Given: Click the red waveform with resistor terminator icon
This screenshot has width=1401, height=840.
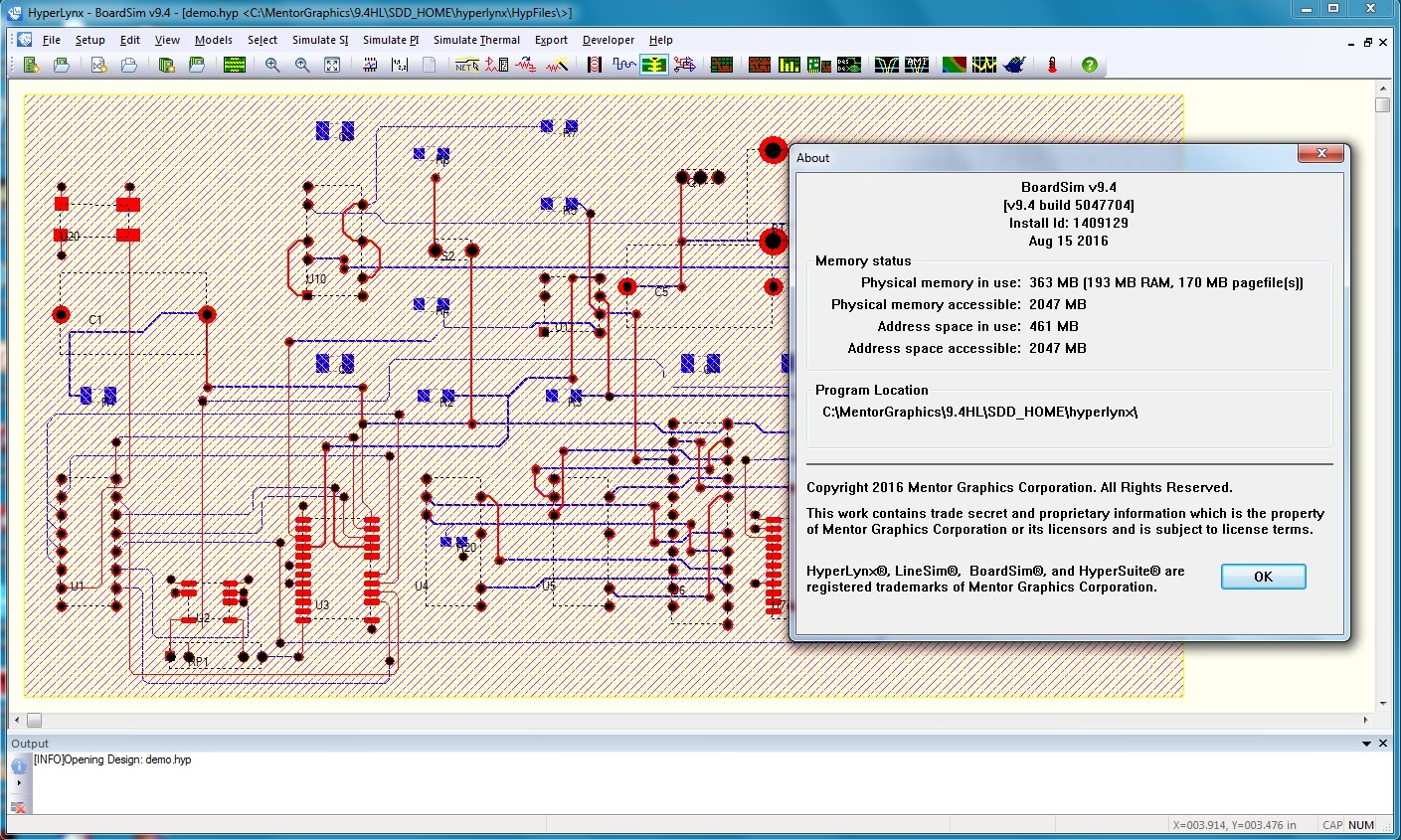Looking at the screenshot, I should (526, 65).
